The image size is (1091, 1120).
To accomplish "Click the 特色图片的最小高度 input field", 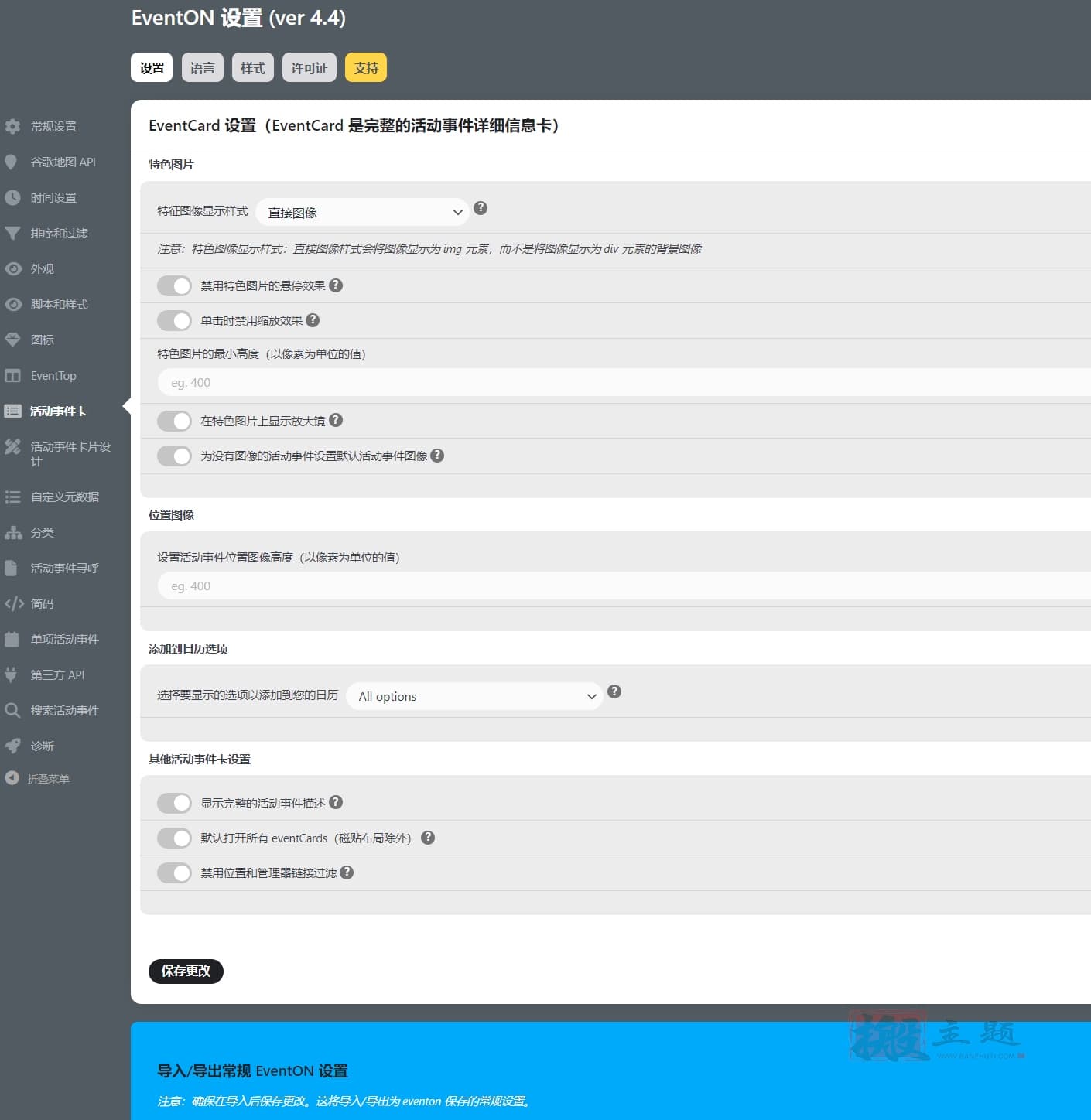I will pos(624,382).
